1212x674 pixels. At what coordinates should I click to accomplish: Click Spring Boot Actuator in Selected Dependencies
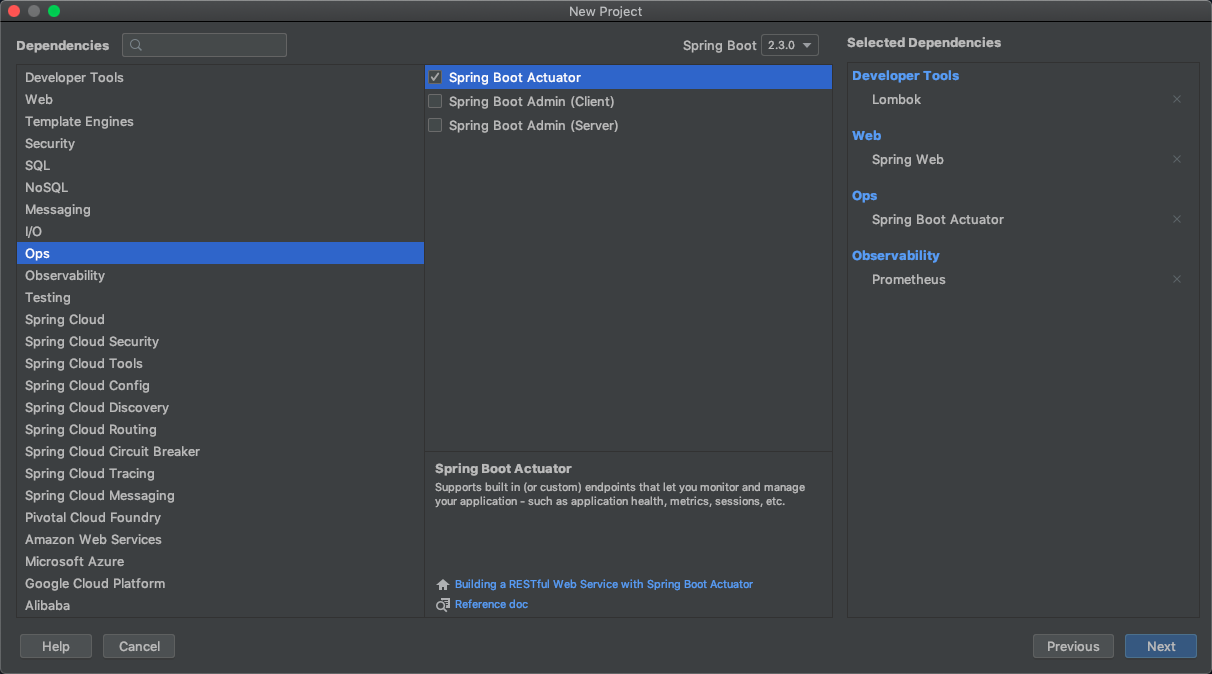pyautogui.click(x=938, y=219)
